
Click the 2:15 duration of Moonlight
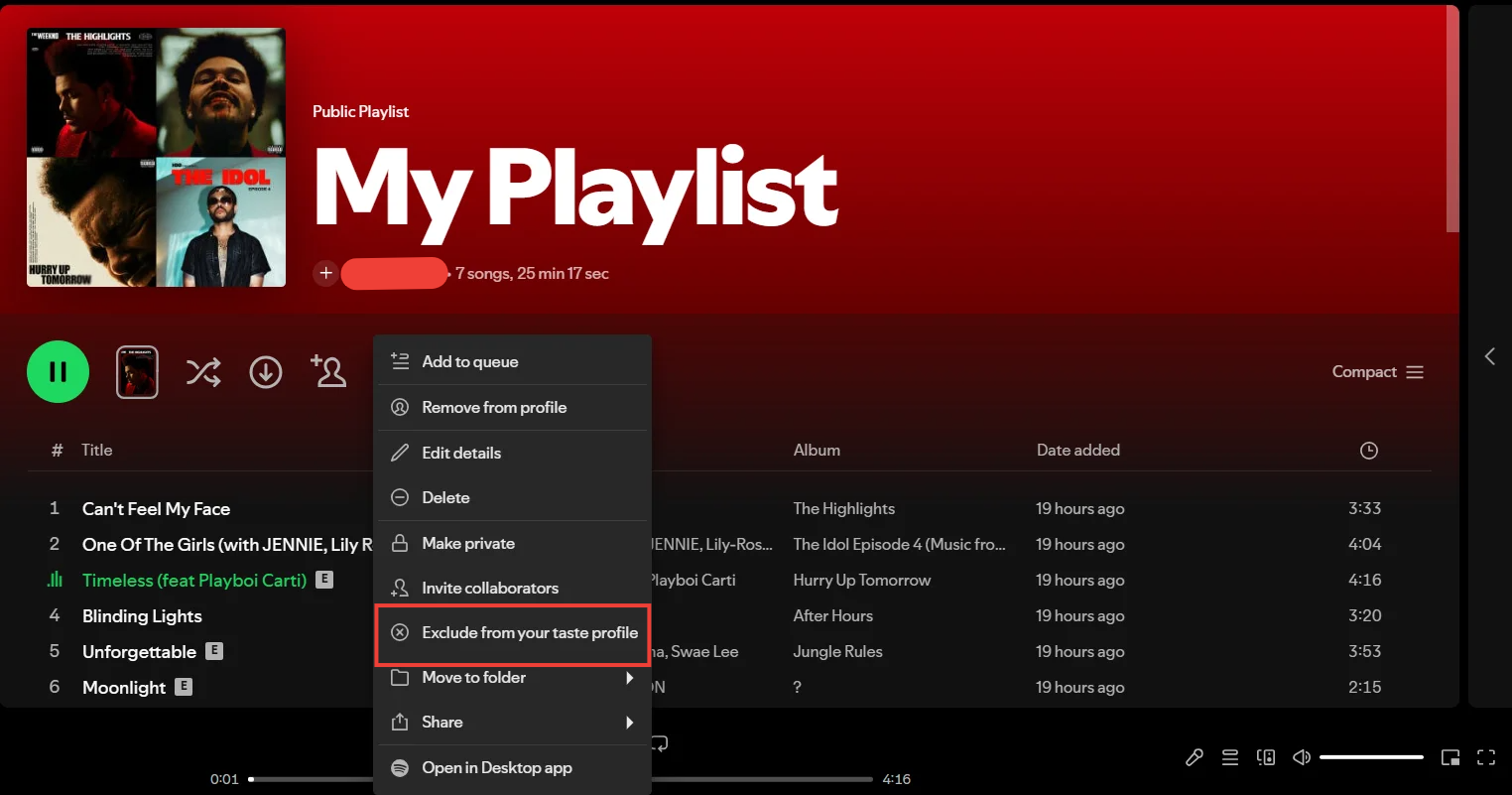click(x=1364, y=687)
